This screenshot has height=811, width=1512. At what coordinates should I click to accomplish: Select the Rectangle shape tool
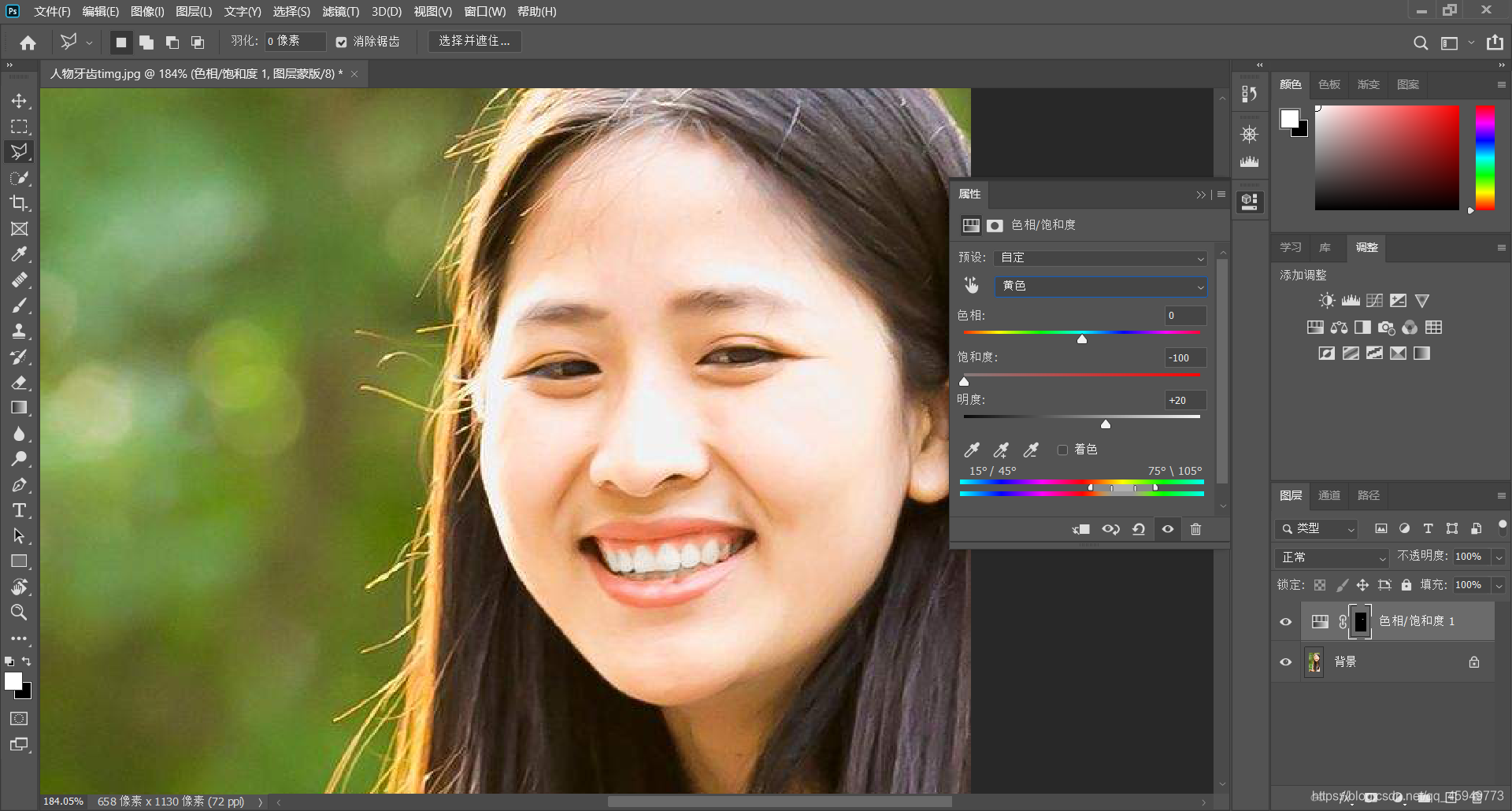tap(19, 561)
